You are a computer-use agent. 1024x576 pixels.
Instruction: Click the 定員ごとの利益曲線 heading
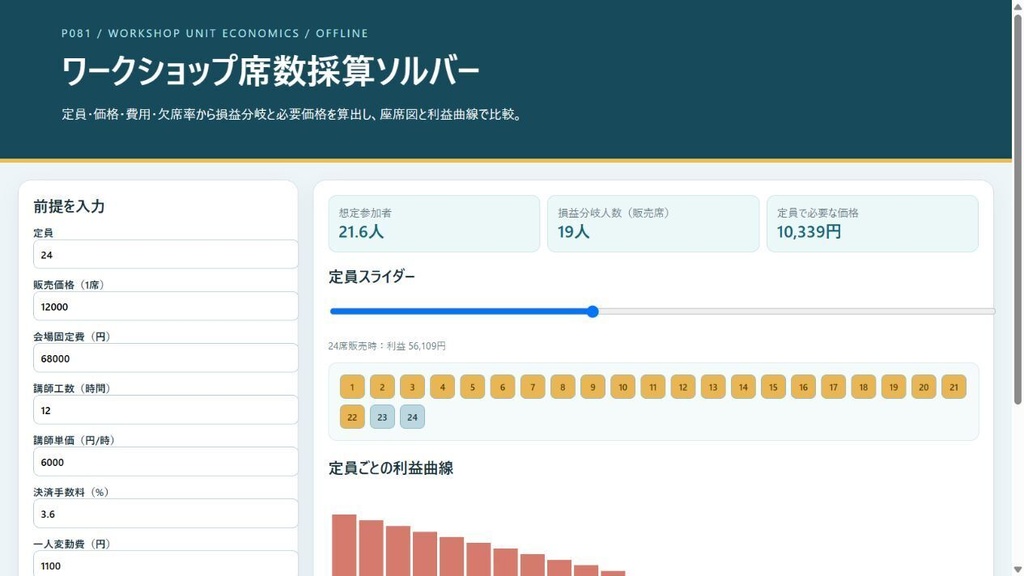[x=391, y=468]
